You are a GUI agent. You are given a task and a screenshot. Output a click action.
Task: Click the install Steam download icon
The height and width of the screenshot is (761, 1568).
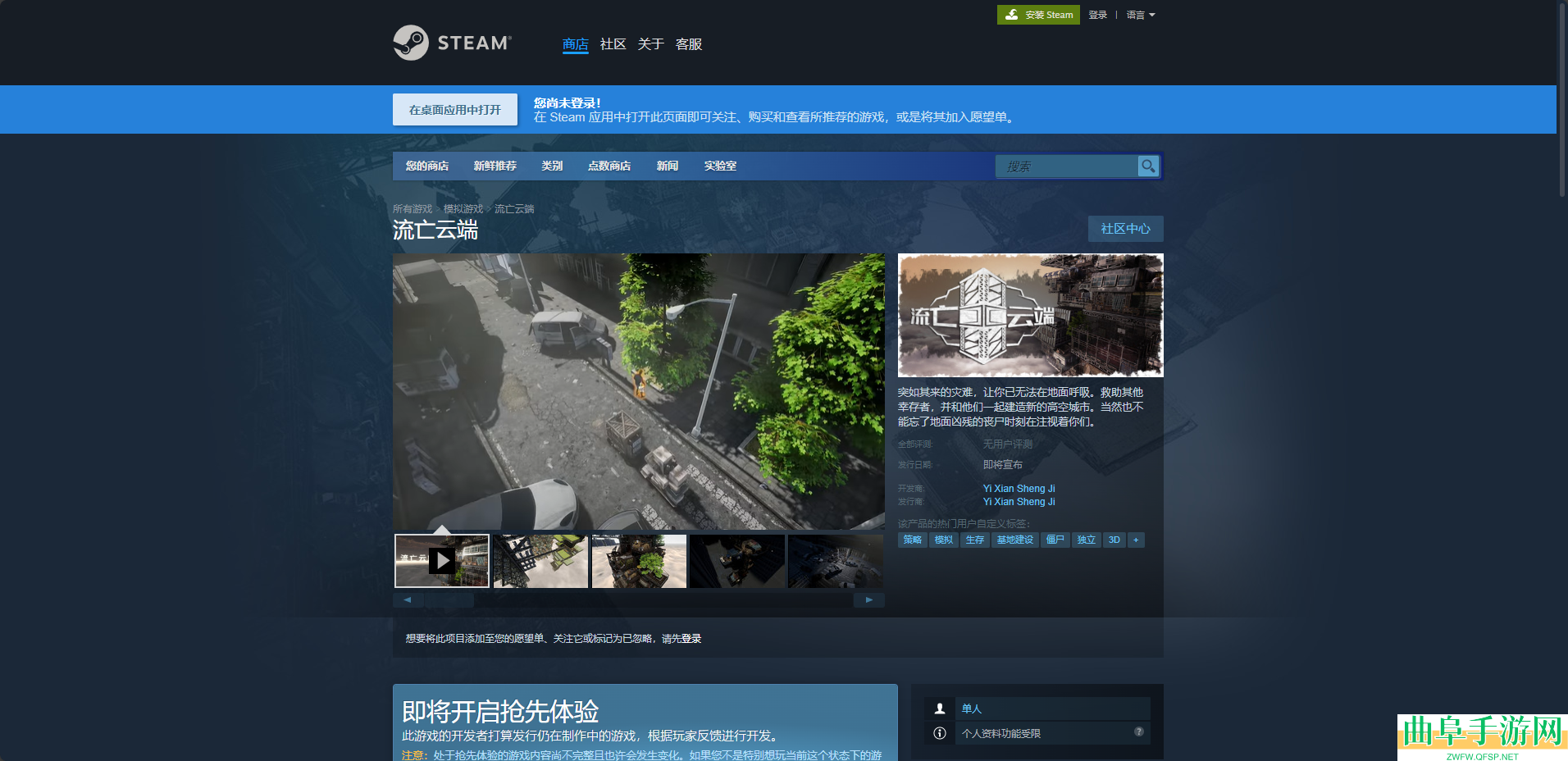click(1012, 15)
